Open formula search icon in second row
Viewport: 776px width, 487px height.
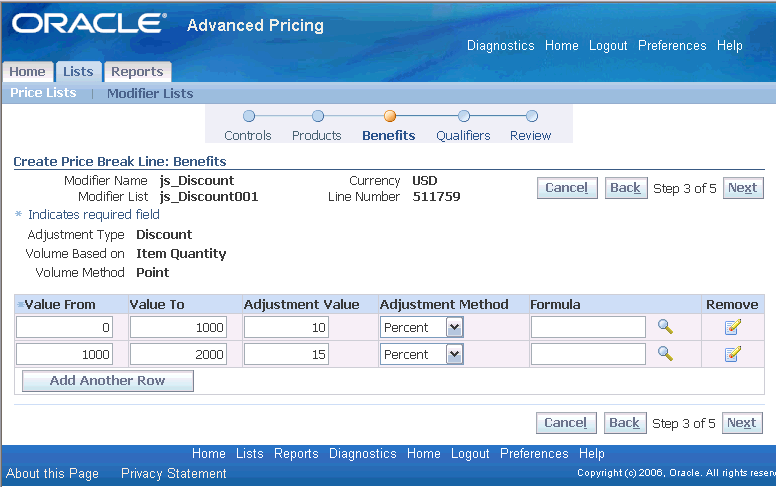tap(665, 353)
